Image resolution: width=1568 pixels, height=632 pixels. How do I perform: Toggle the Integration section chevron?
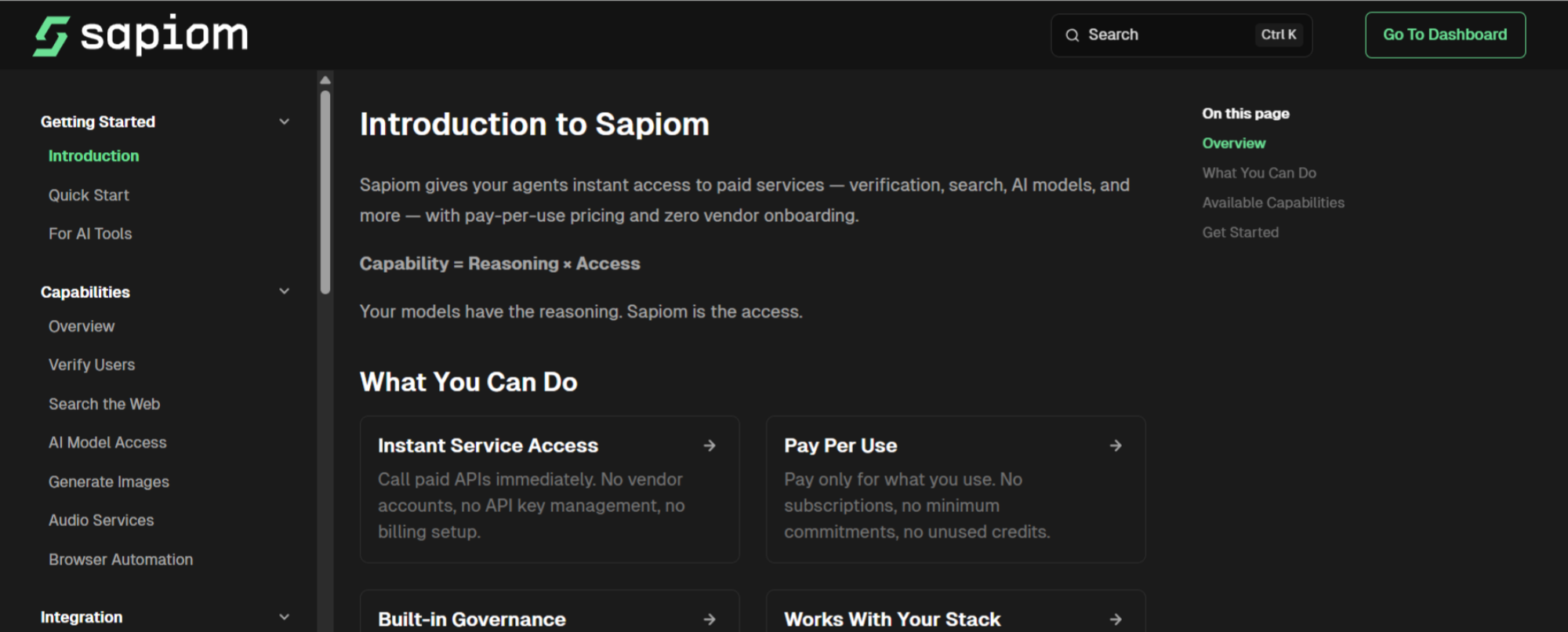285,617
